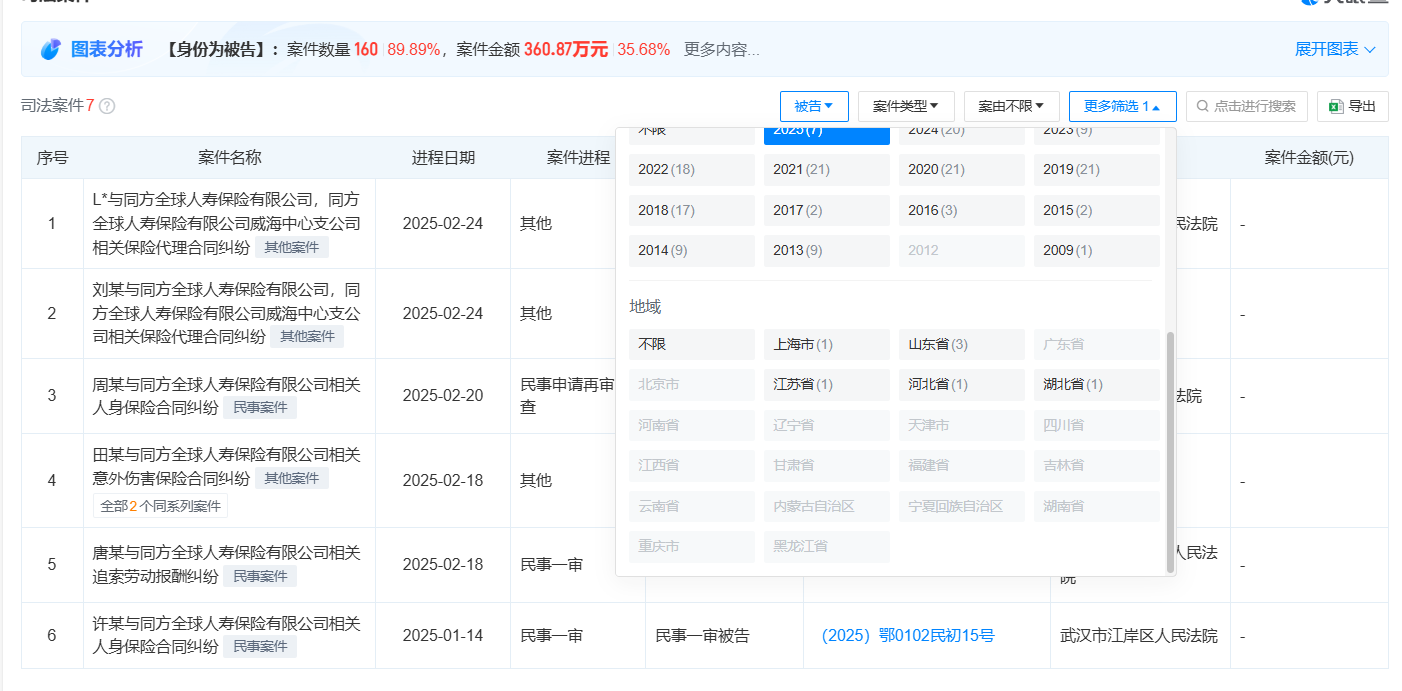Select year filter 2018(17)
Screen dimensions: 1402x691
point(692,210)
